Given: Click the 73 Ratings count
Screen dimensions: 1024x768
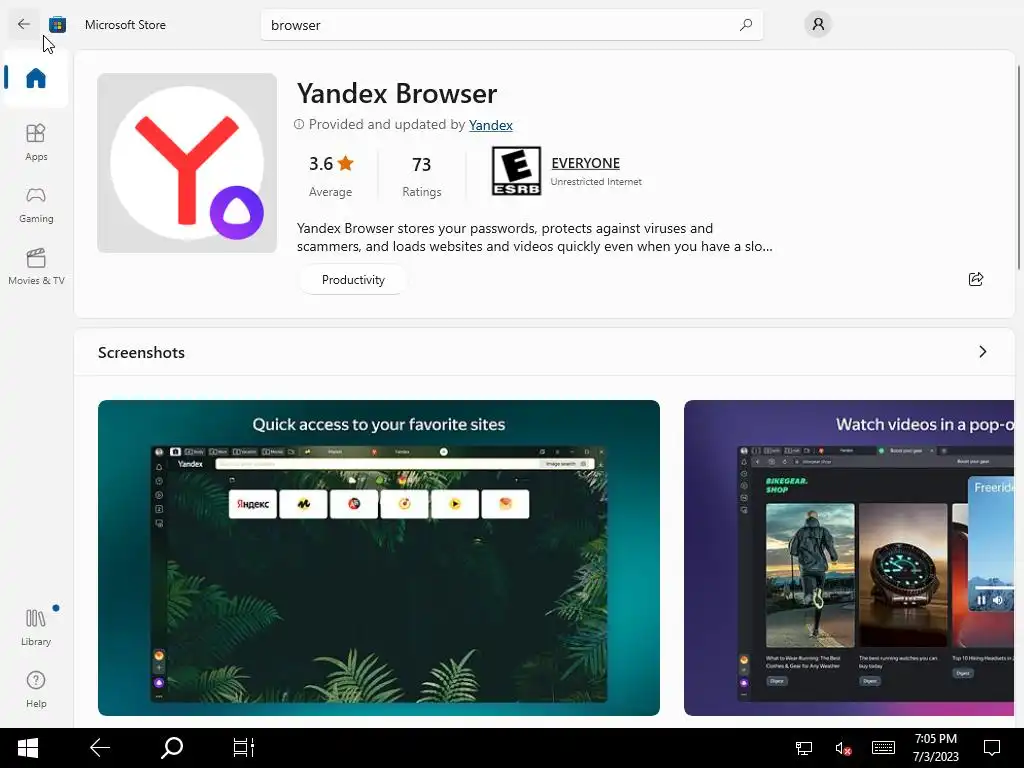Looking at the screenshot, I should (421, 175).
